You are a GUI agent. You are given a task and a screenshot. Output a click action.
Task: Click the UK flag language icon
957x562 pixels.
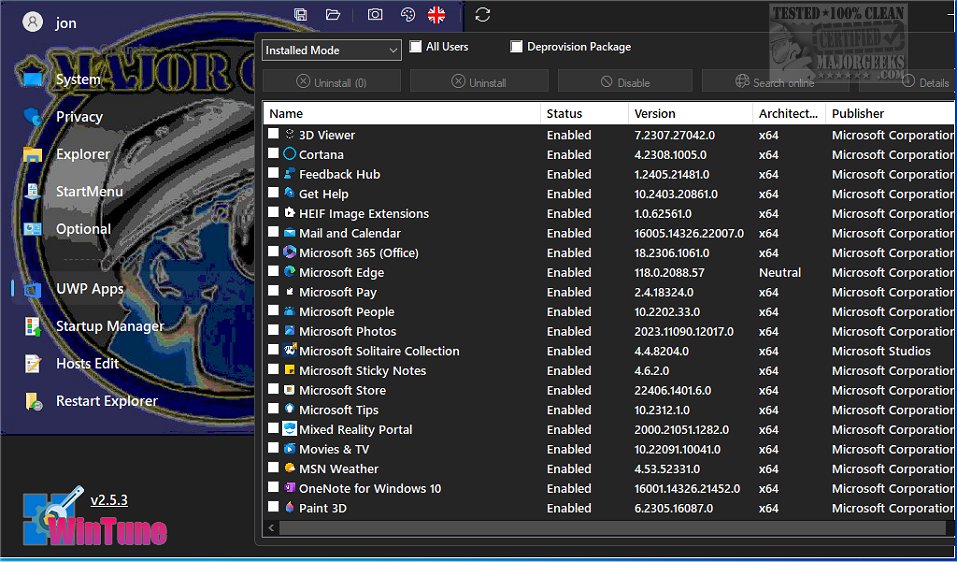coord(436,15)
